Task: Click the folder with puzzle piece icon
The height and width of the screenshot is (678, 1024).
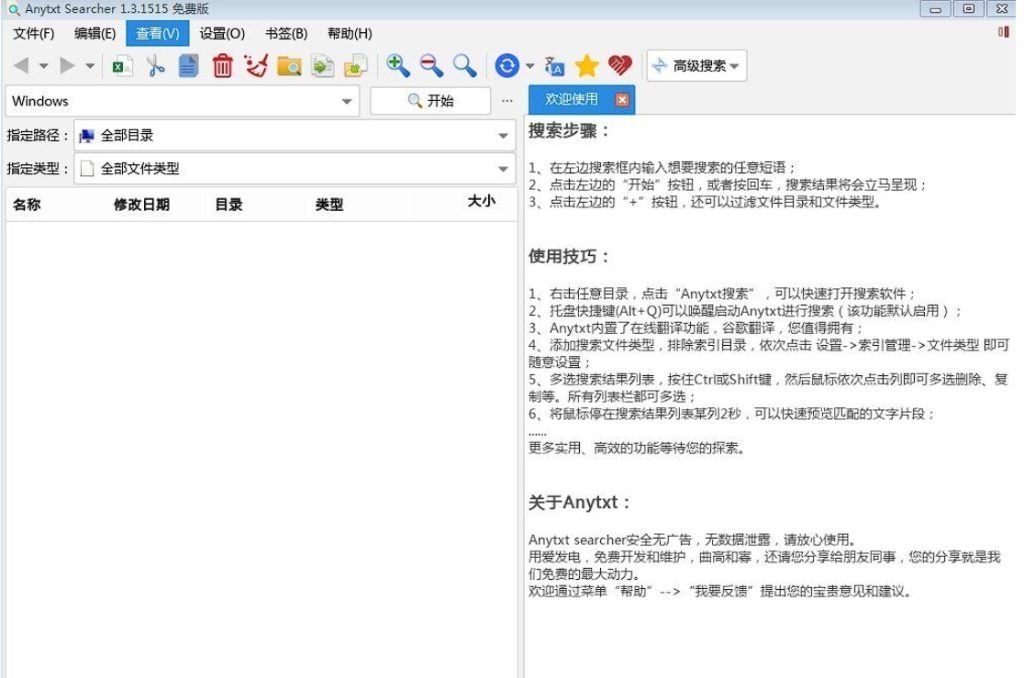Action: coord(356,66)
